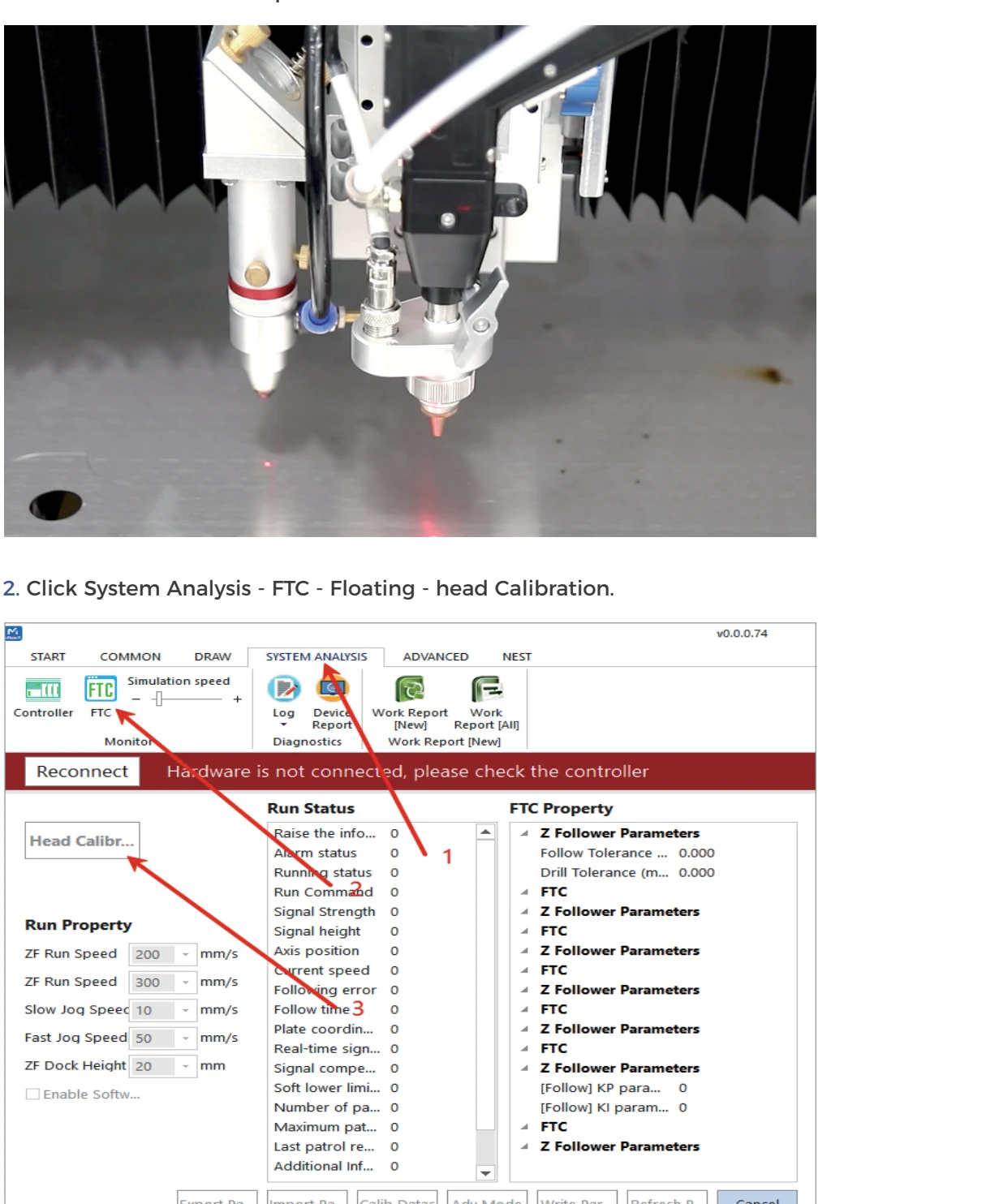Image resolution: width=999 pixels, height=1204 pixels.
Task: Switch to the DRAW tab
Action: pos(213,656)
